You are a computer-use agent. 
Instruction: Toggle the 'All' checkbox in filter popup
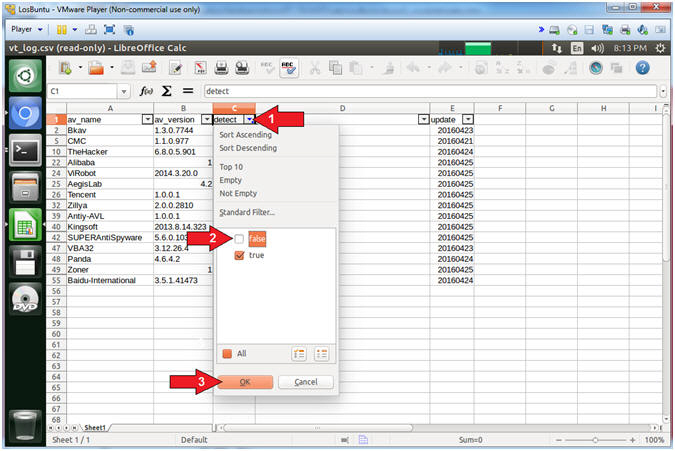pos(227,354)
